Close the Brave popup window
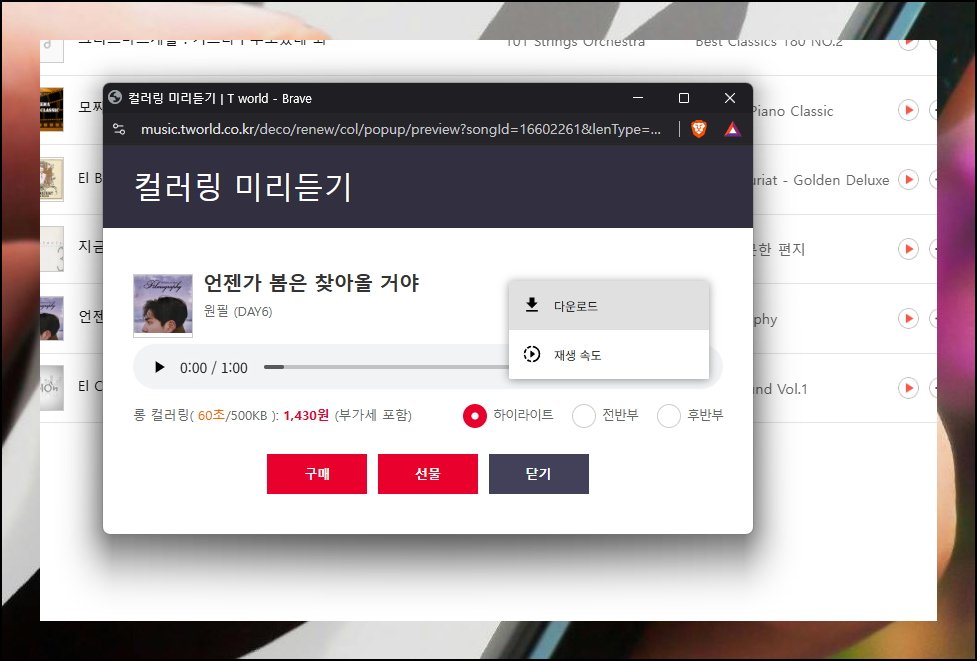 tap(730, 98)
